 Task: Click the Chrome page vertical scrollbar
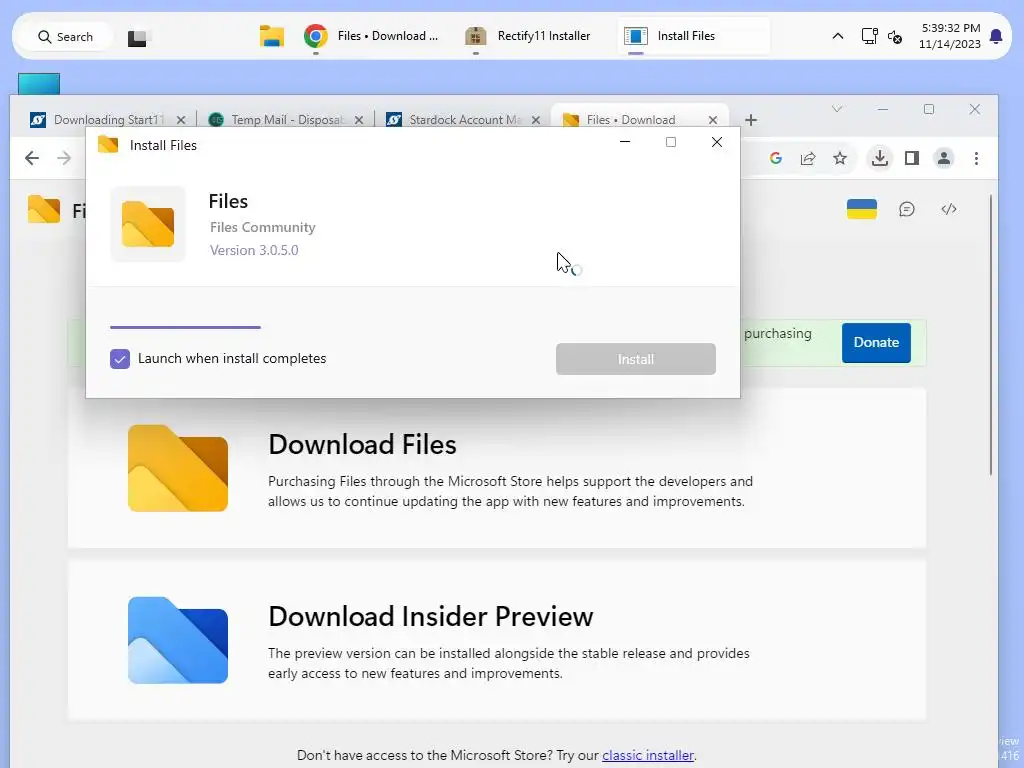pos(991,335)
